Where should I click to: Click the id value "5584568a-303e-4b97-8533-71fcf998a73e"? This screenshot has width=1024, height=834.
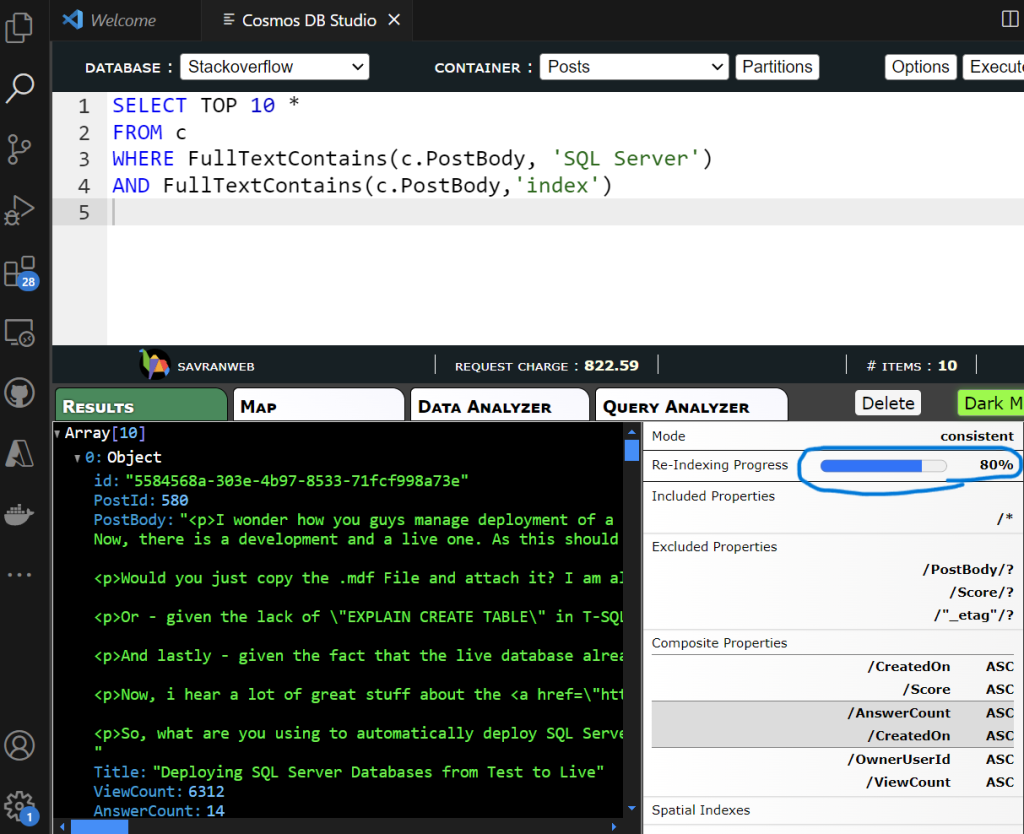pos(296,481)
